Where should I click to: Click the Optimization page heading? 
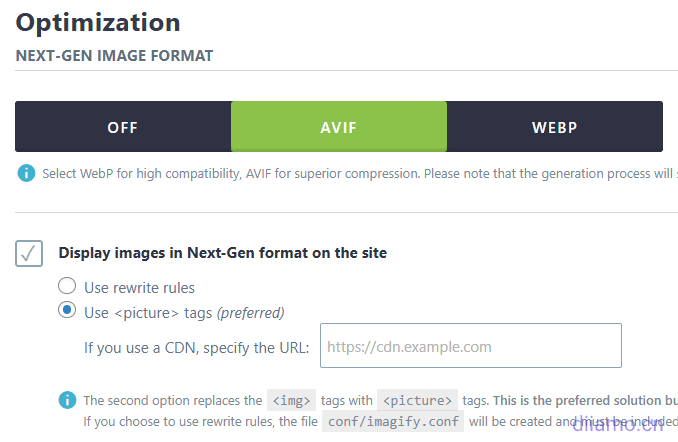[98, 22]
